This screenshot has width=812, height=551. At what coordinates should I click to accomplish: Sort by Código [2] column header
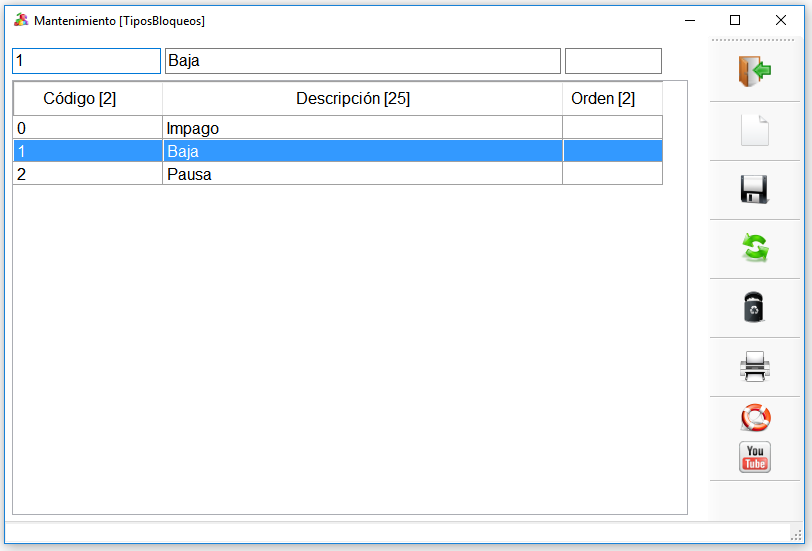(88, 98)
